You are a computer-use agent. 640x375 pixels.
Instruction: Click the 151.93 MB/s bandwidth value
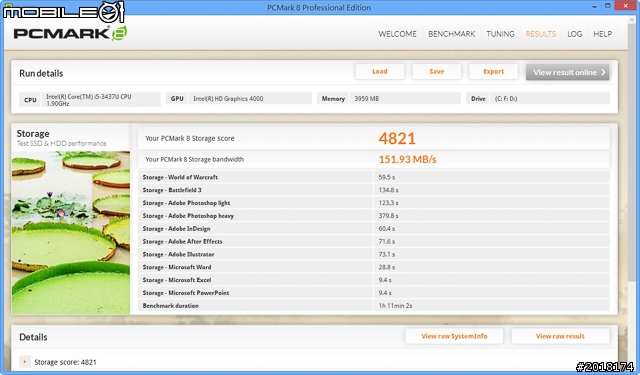407,159
